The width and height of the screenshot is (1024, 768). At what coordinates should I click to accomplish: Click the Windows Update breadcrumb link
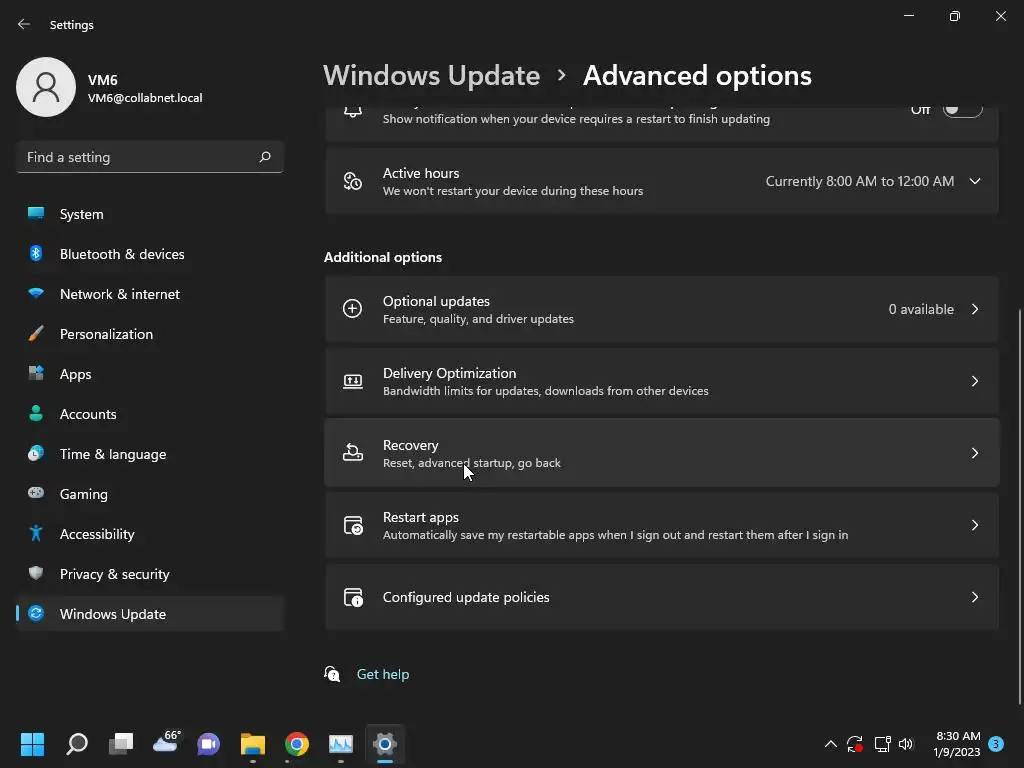432,76
